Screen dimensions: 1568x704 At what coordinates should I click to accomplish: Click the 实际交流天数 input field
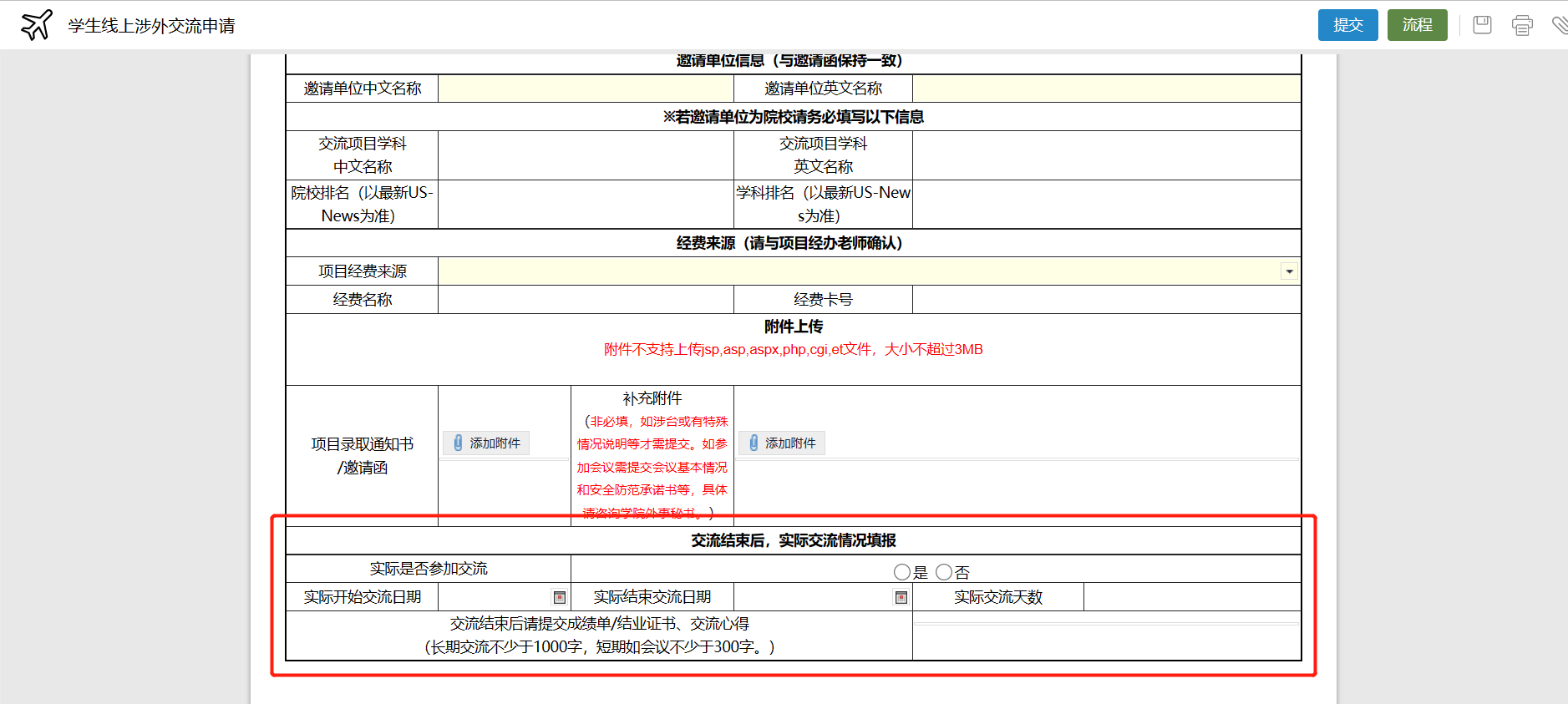(1191, 597)
